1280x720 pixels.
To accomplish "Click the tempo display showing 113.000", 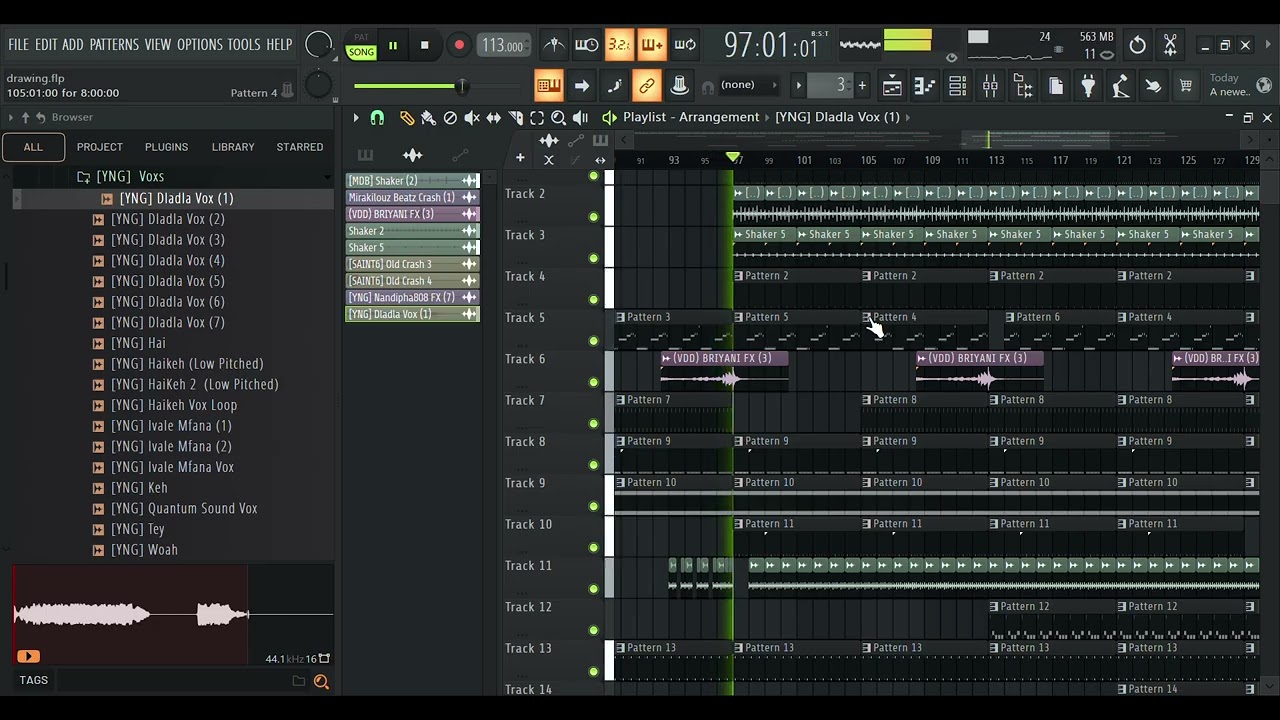I will 502,45.
